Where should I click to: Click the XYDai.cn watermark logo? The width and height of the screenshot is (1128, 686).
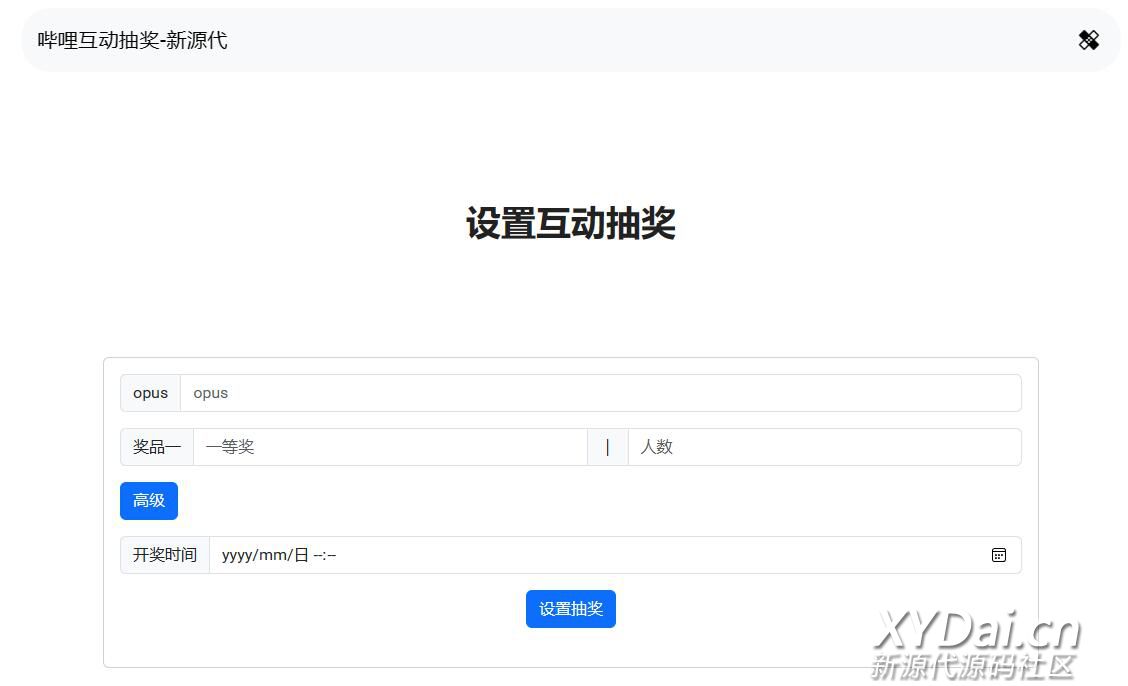pos(976,632)
